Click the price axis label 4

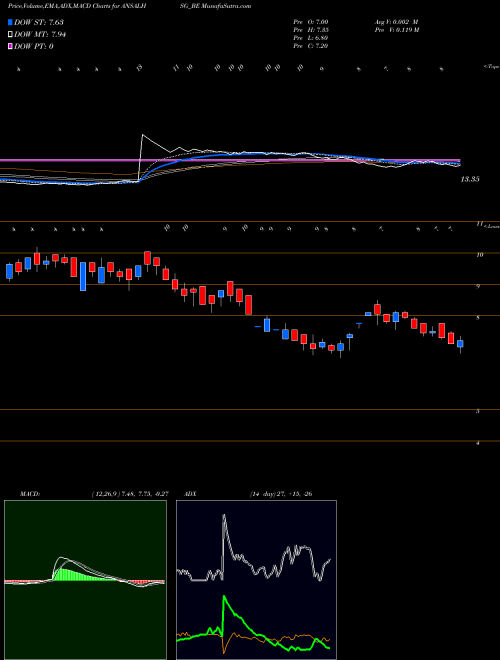click(478, 443)
